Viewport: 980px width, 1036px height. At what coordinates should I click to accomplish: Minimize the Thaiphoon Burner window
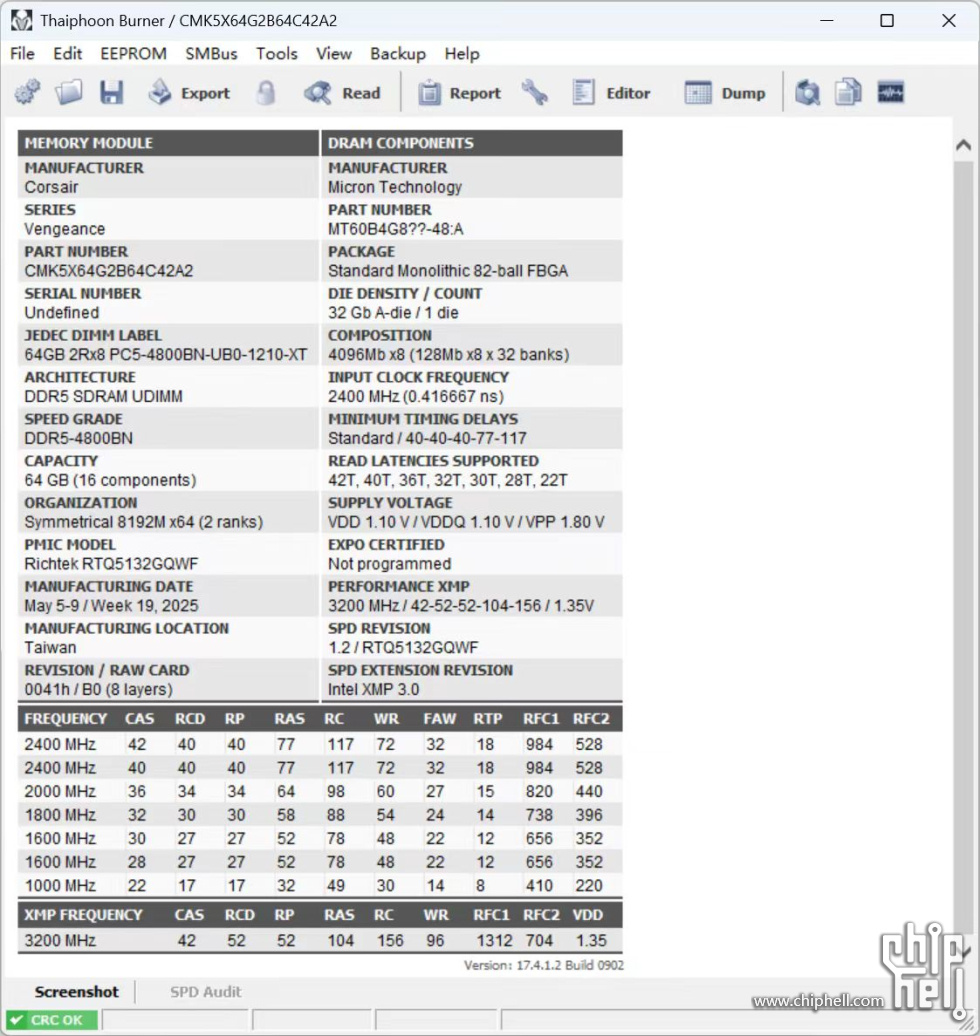826,20
